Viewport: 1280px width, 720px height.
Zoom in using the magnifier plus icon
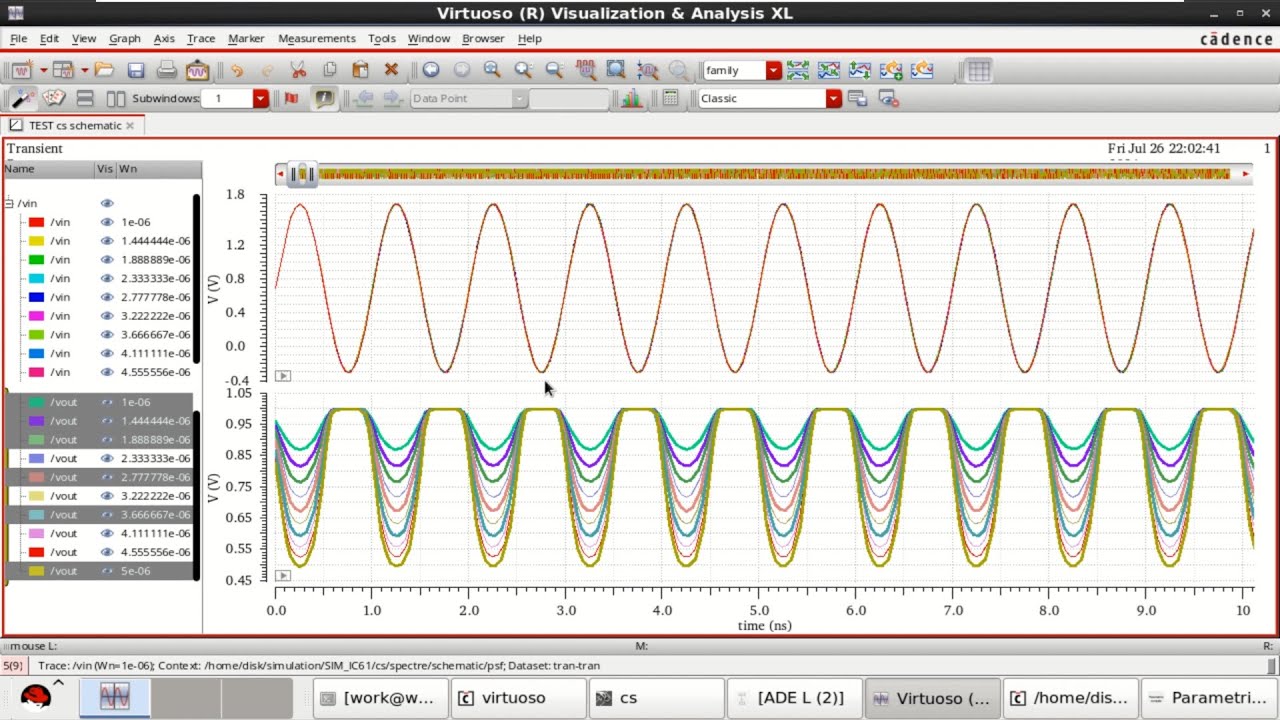point(523,70)
